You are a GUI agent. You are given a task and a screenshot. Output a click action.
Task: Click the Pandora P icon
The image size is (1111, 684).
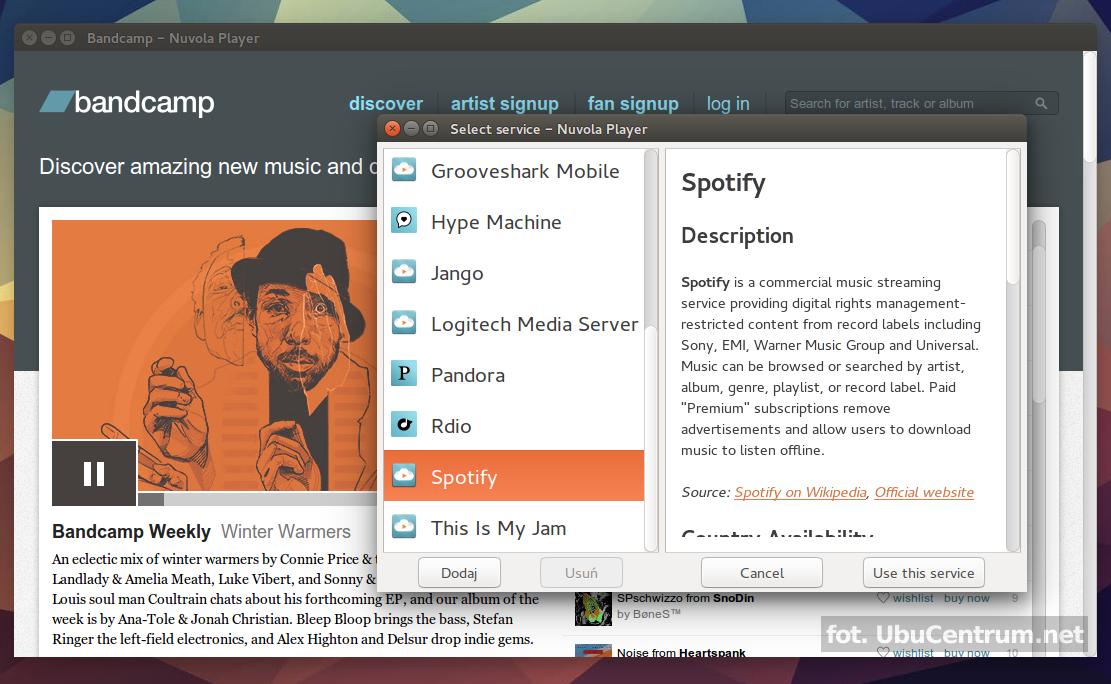(404, 374)
